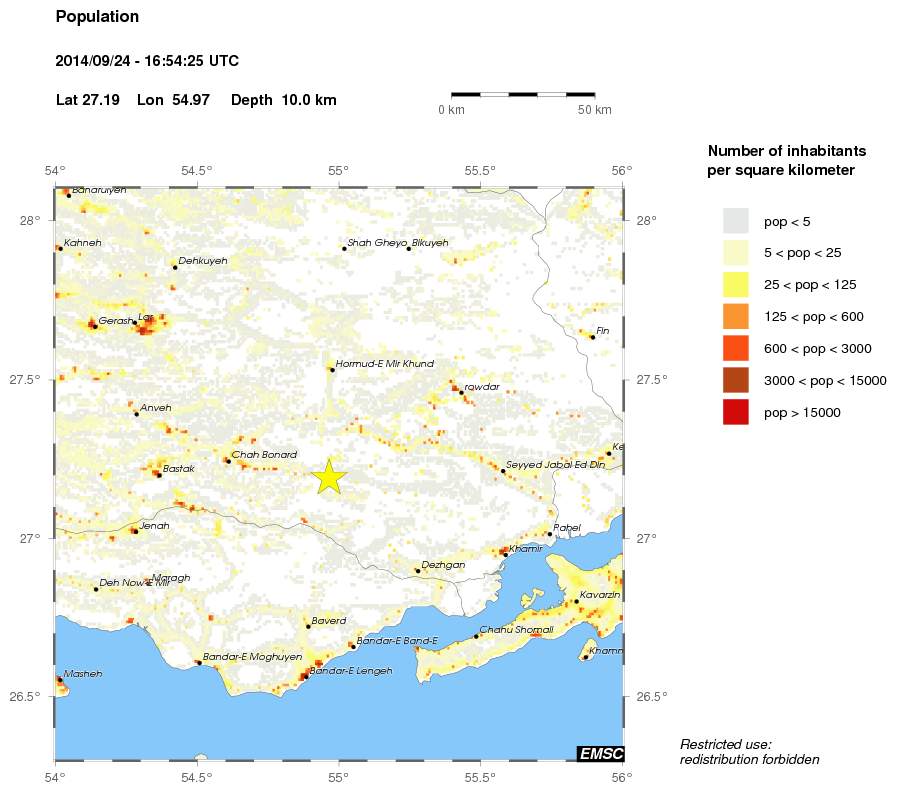Select the 'Bastak' town label

pyautogui.click(x=178, y=469)
